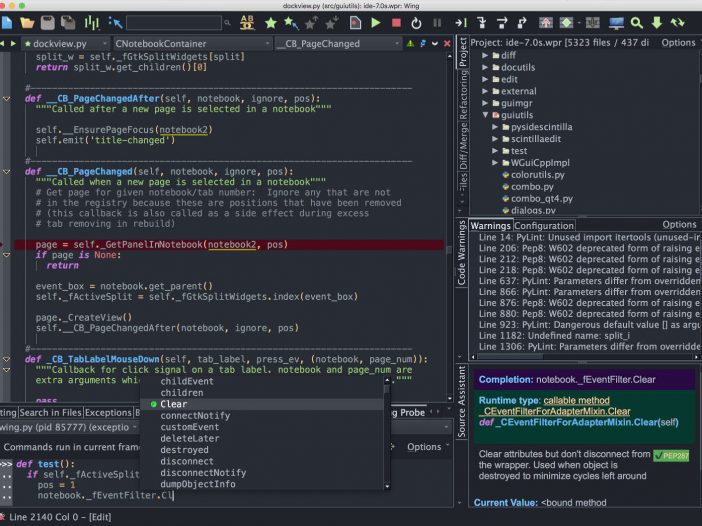Image resolution: width=702 pixels, height=526 pixels.
Task: Click the Step Over debug icon
Action: [x=502, y=22]
